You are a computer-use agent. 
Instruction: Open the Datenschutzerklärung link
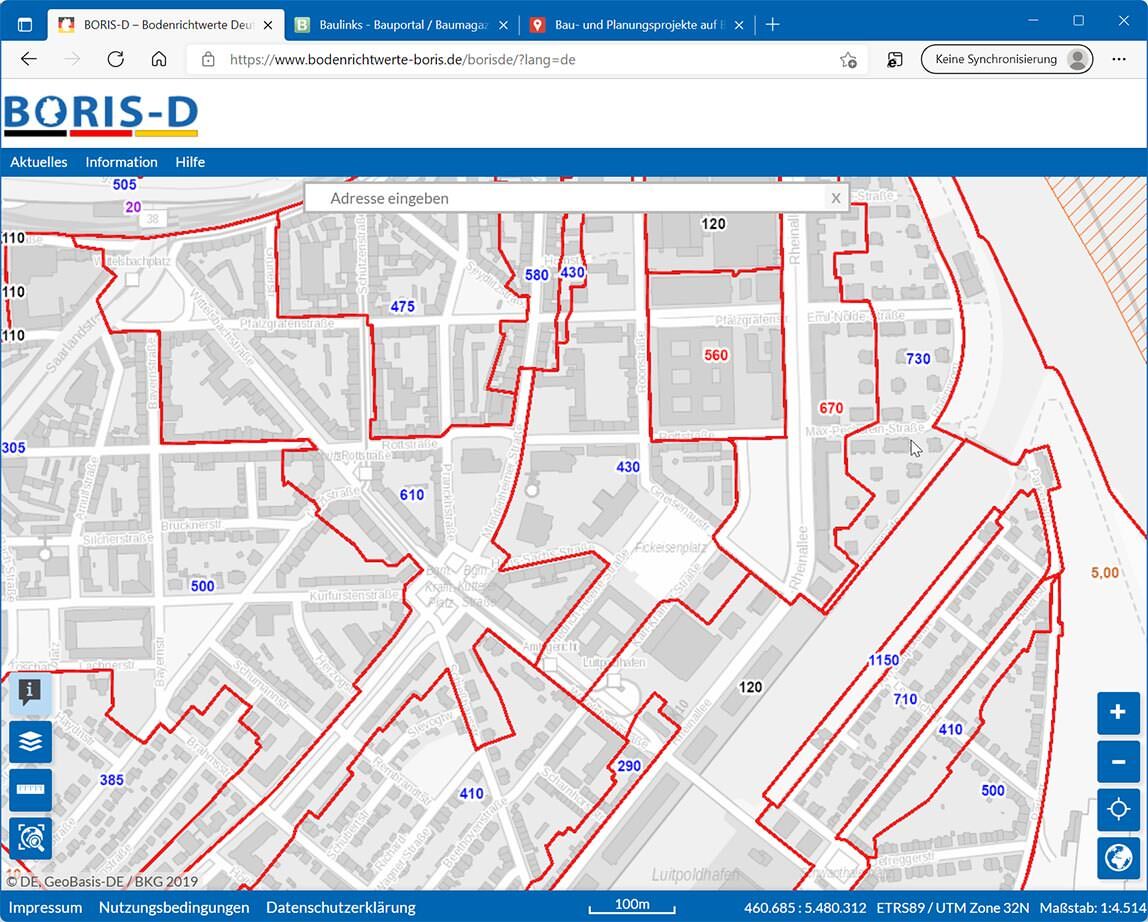pos(340,907)
